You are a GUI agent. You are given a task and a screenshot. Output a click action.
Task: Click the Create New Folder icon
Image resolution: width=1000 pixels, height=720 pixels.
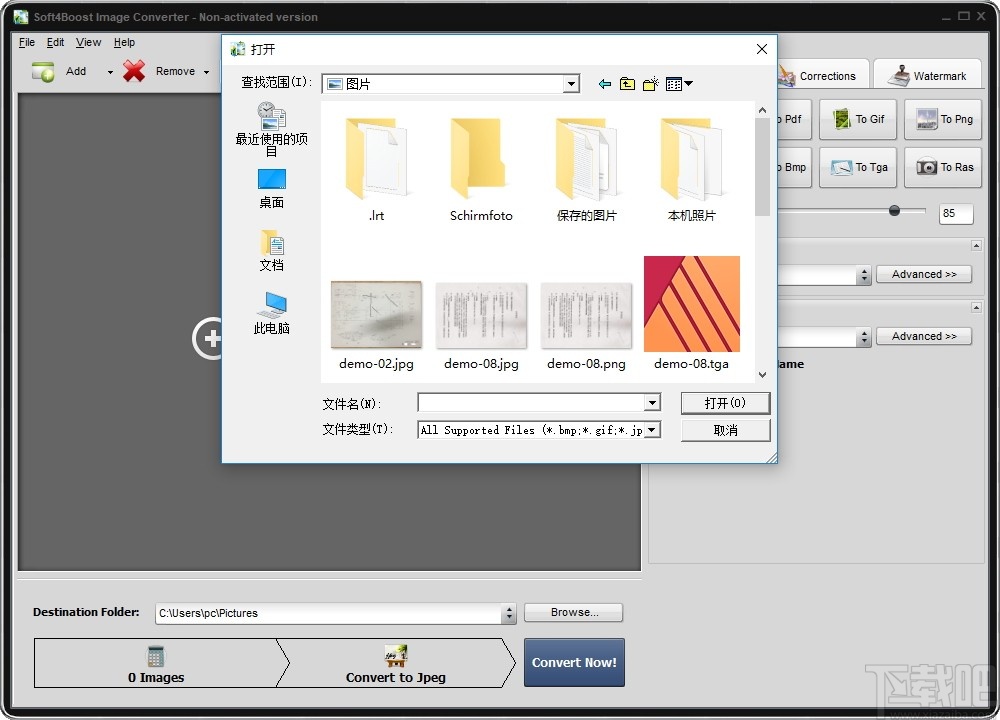pos(650,84)
